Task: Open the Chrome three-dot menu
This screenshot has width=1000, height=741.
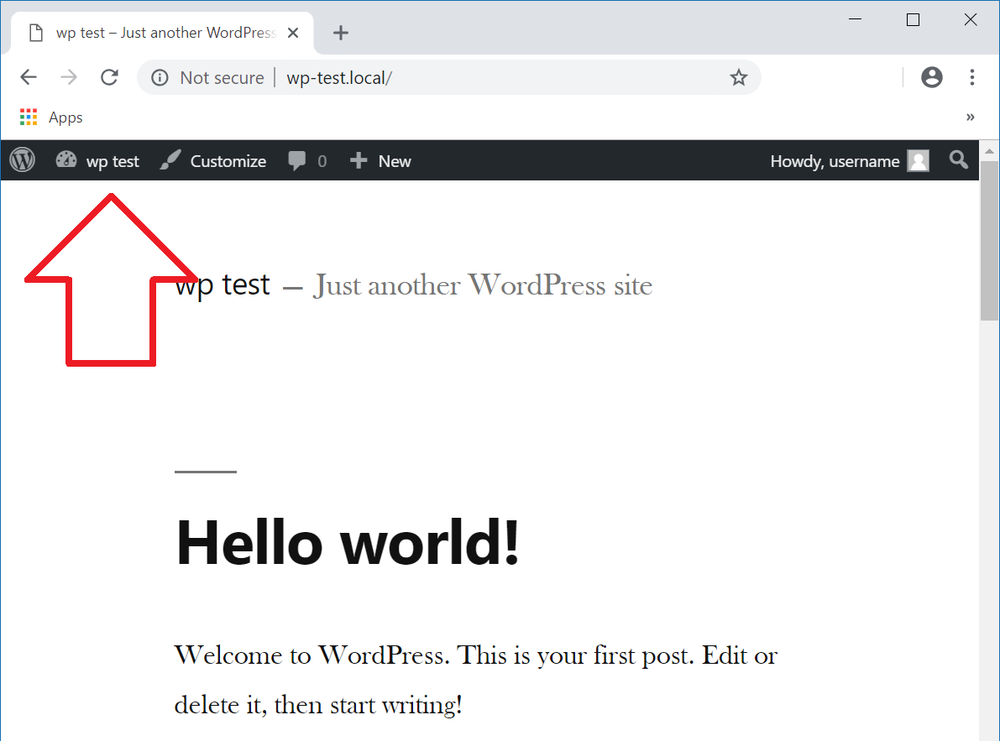Action: coord(972,77)
